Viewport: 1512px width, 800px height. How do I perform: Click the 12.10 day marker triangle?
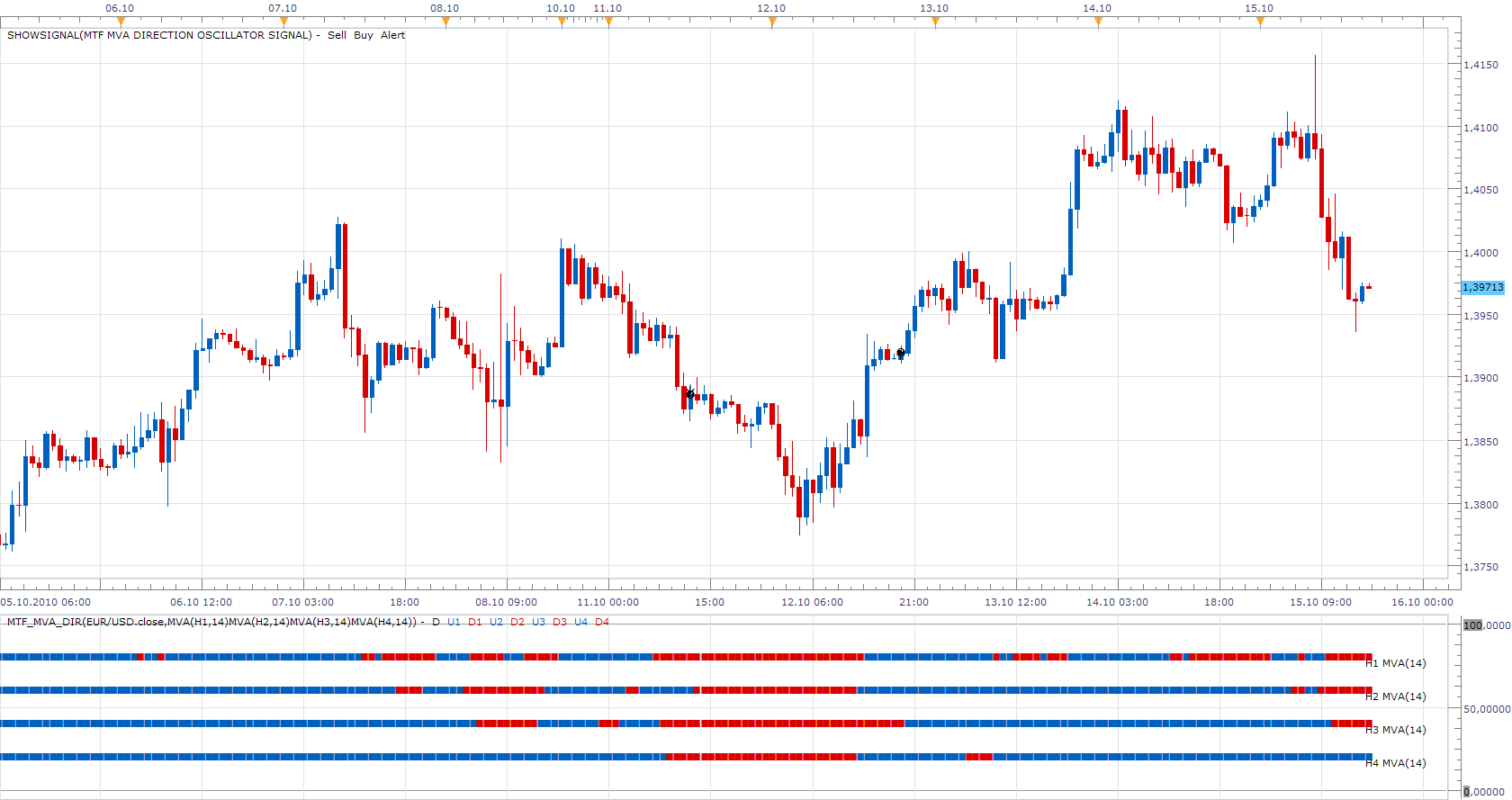click(772, 22)
